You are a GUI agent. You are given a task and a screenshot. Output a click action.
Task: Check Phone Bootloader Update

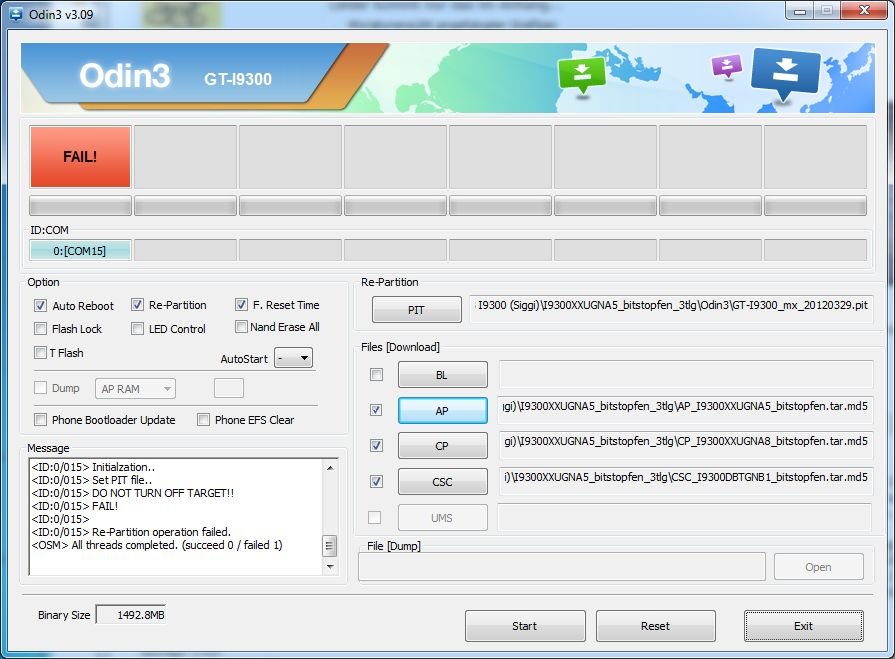click(40, 420)
